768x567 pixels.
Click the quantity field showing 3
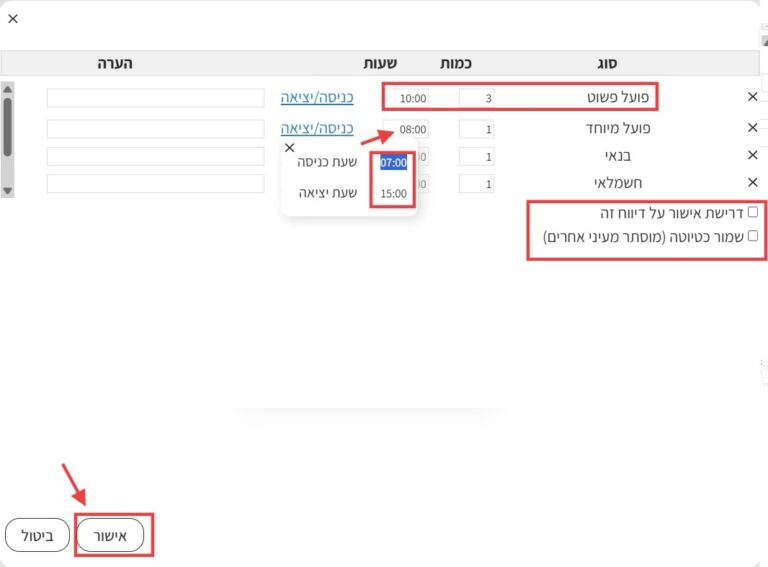[x=476, y=98]
